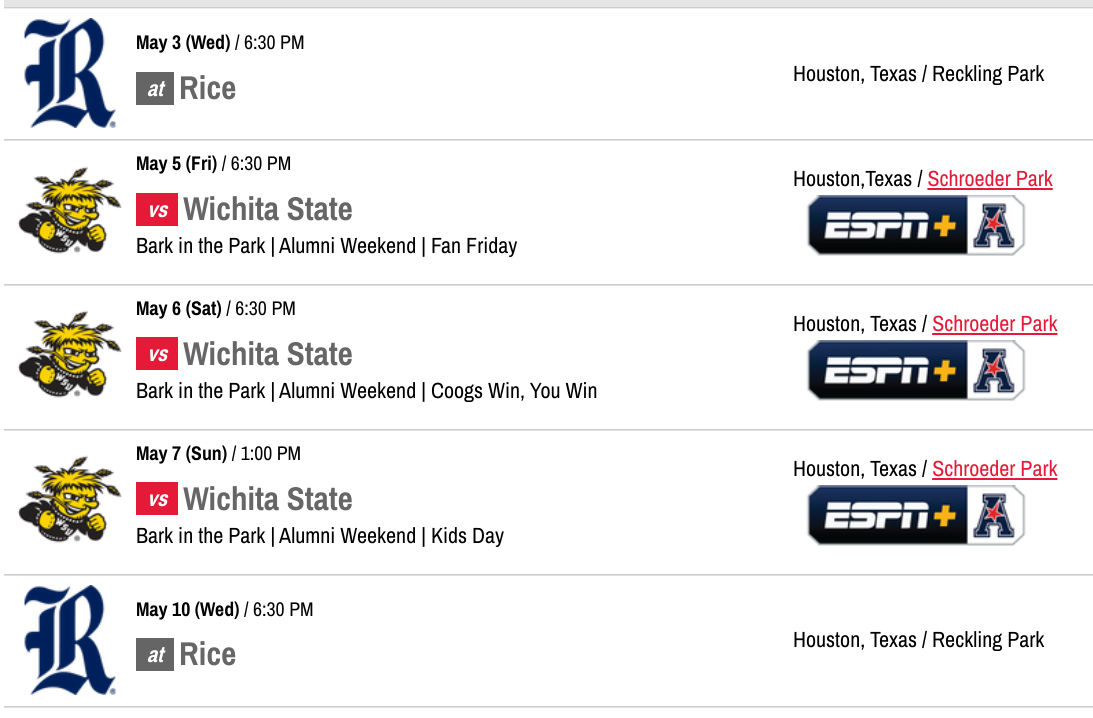
Task: Click the Rice team name on May 10
Action: click(208, 655)
